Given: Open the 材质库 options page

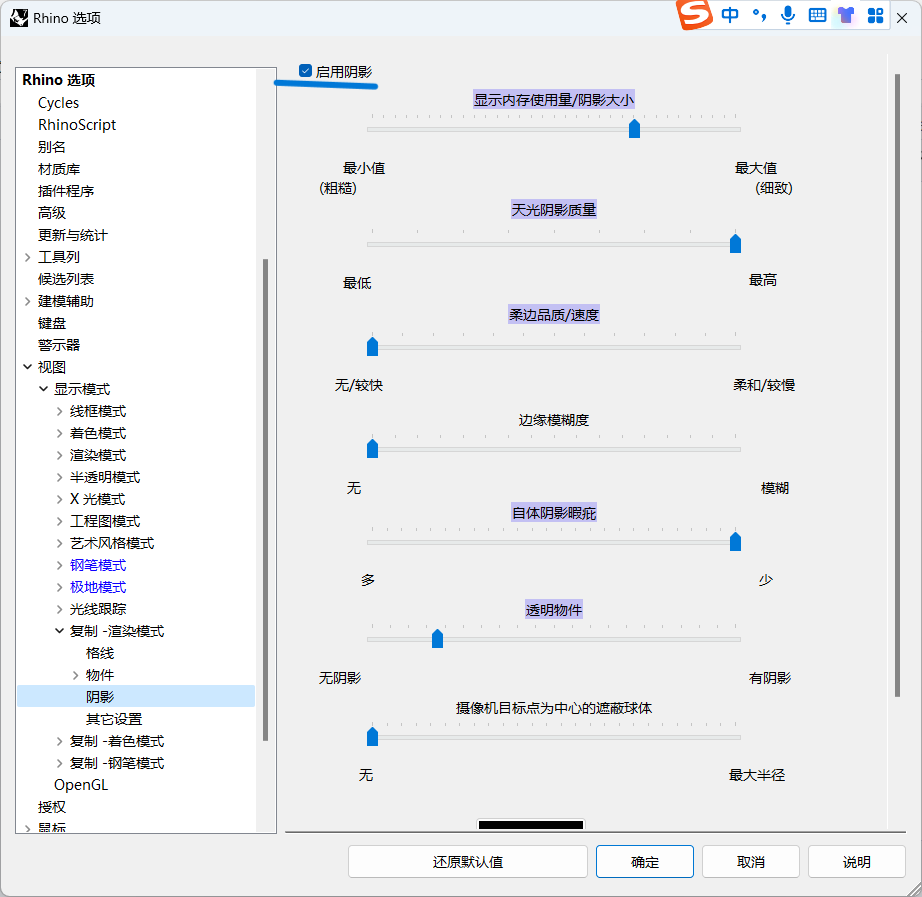Looking at the screenshot, I should [59, 169].
